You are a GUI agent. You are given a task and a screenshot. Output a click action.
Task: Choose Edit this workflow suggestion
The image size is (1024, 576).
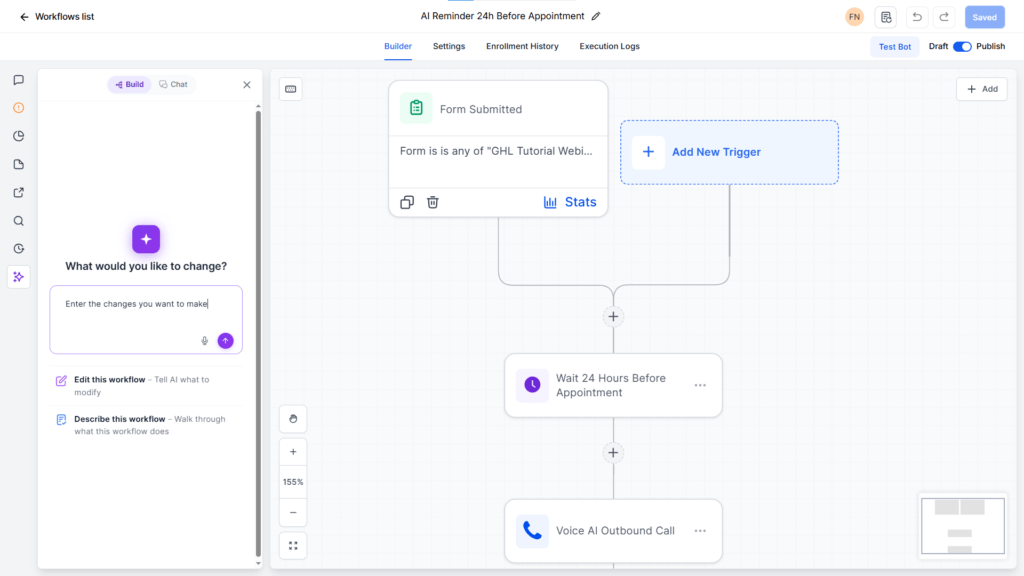click(x=146, y=386)
